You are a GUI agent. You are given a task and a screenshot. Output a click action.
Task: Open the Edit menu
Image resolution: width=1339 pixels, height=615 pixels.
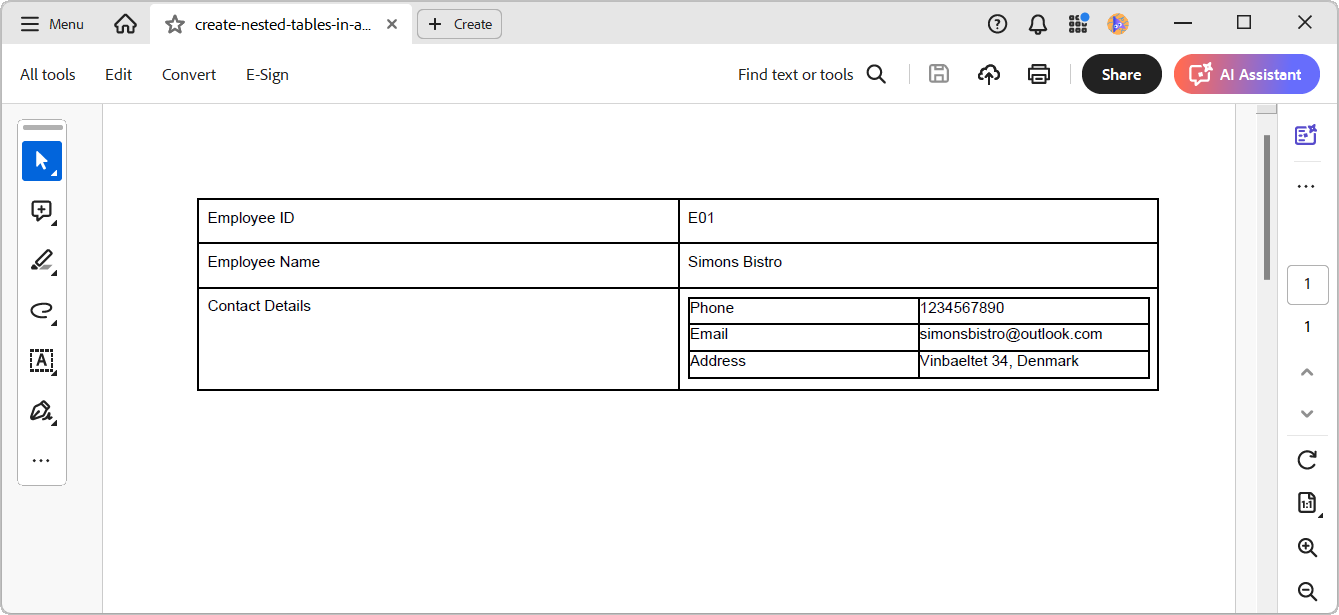pyautogui.click(x=119, y=74)
